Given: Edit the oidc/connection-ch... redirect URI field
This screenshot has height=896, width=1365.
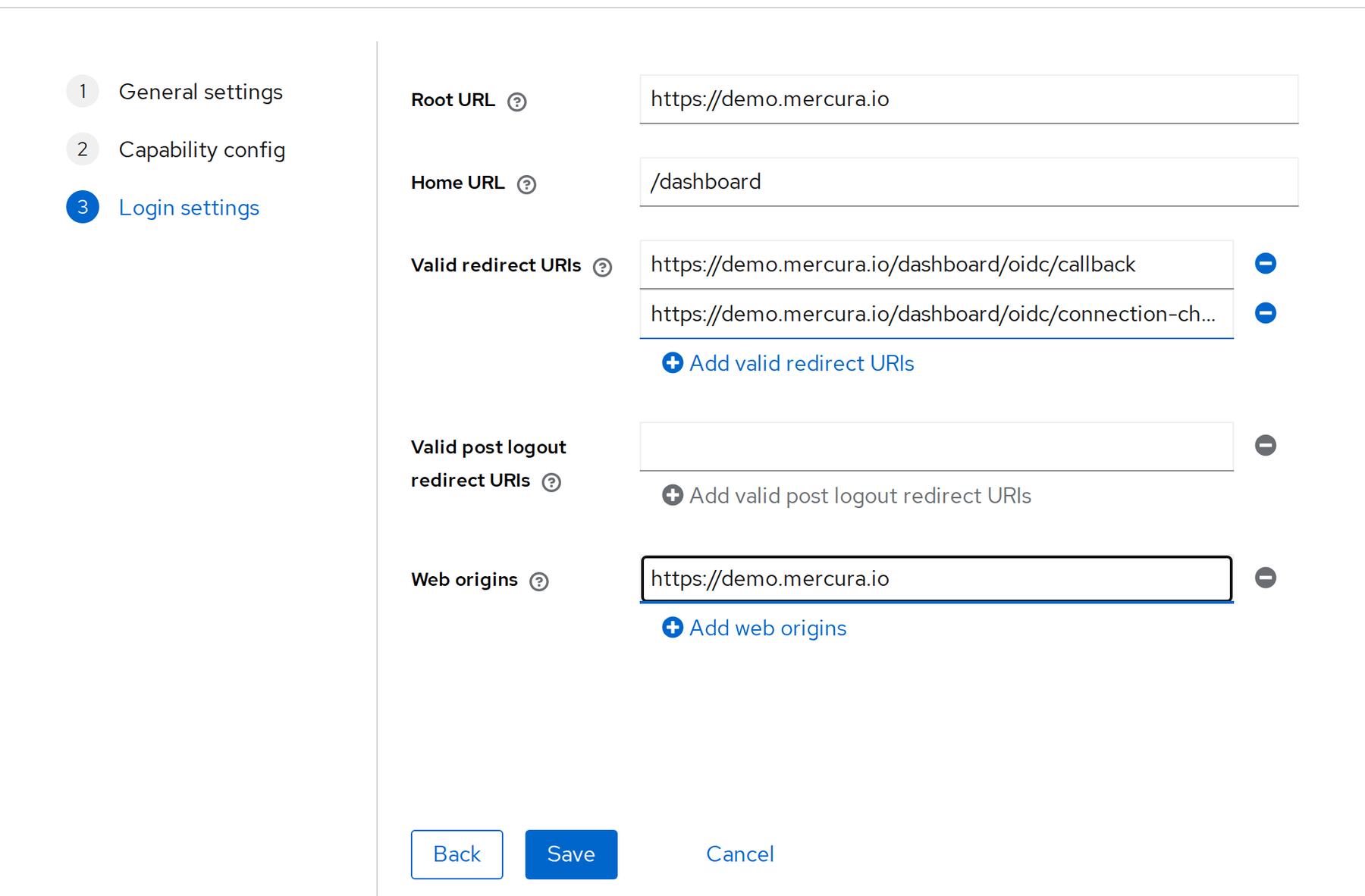Looking at the screenshot, I should coord(937,314).
